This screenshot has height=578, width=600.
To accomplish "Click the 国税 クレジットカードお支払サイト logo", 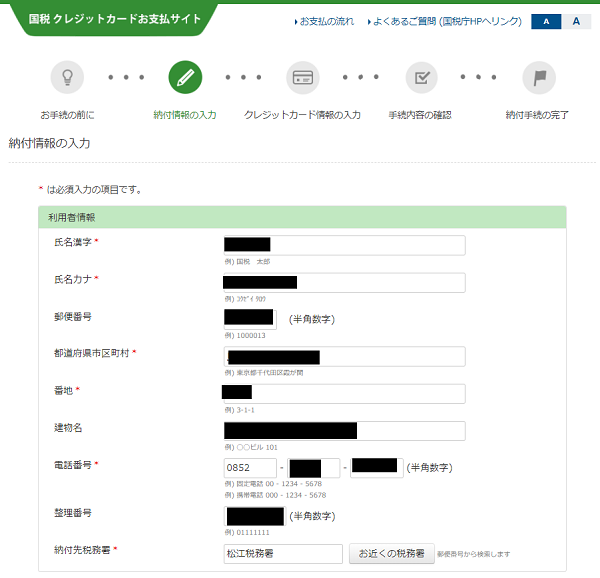I will pos(114,19).
